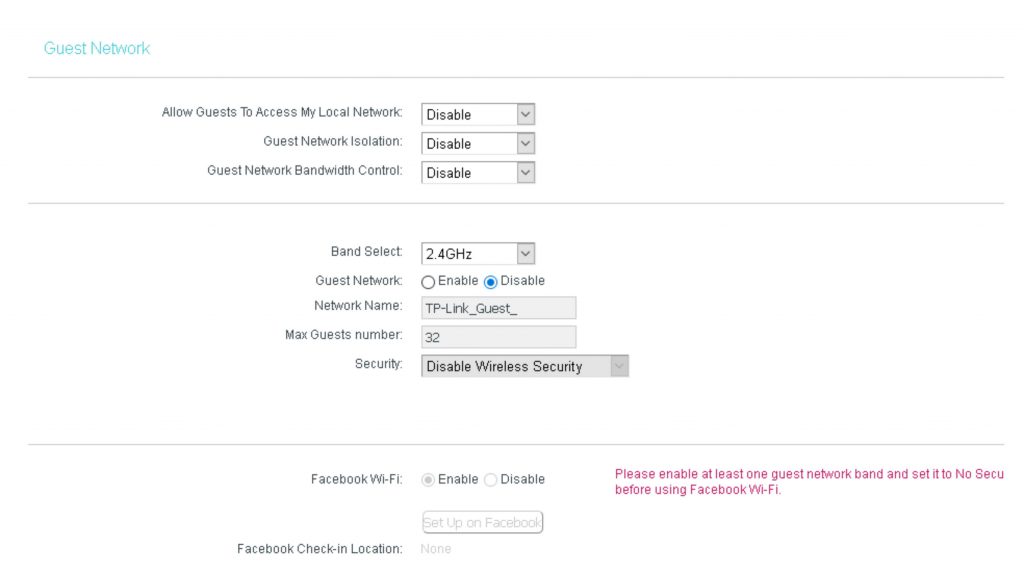
Task: Open the Disable Wireless Security dropdown
Action: click(x=525, y=366)
